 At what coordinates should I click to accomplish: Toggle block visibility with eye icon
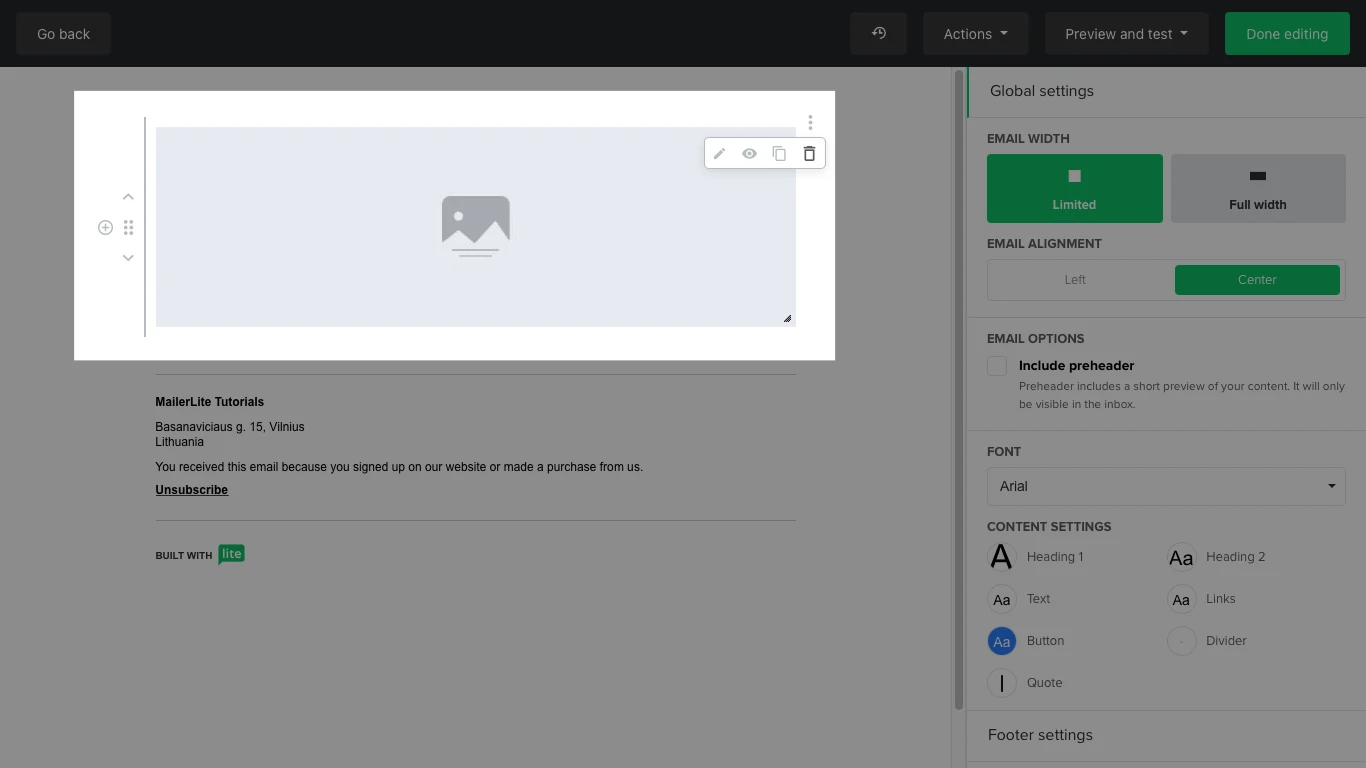click(749, 154)
